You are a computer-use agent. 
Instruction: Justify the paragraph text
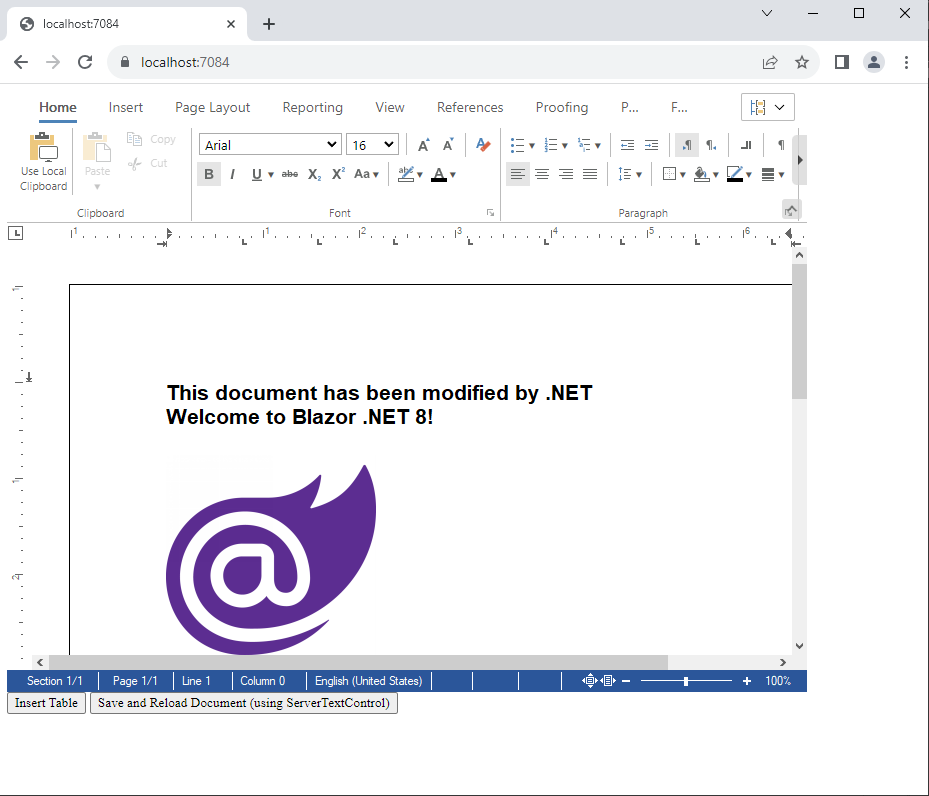(590, 174)
